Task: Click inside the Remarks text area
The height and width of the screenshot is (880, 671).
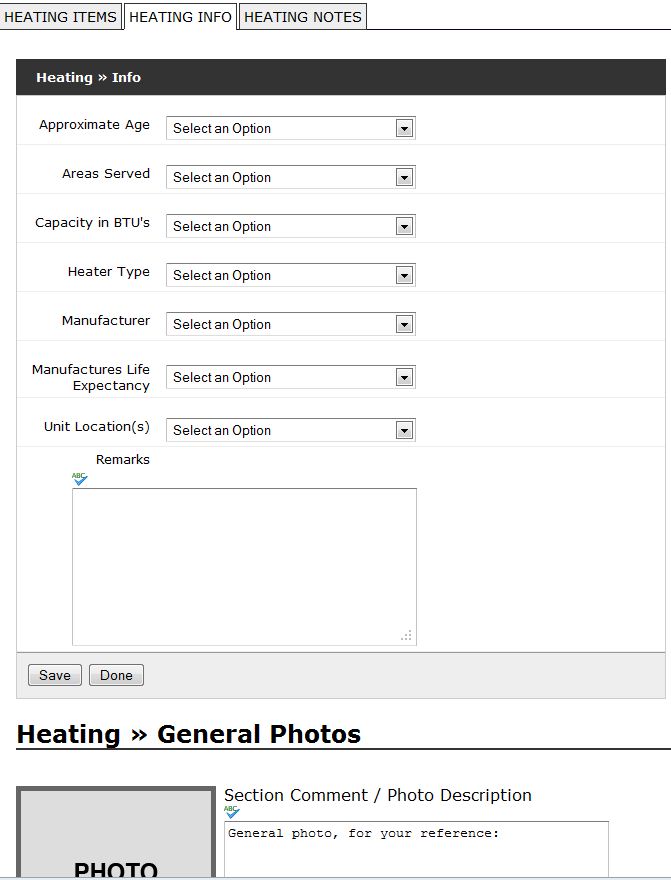Action: pyautogui.click(x=244, y=567)
